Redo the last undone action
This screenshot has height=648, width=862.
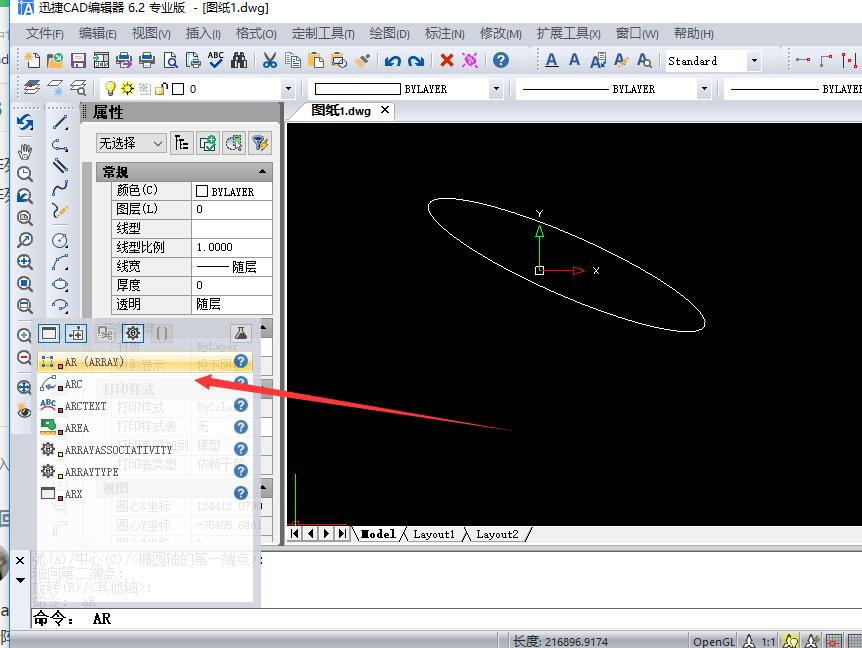pyautogui.click(x=416, y=60)
